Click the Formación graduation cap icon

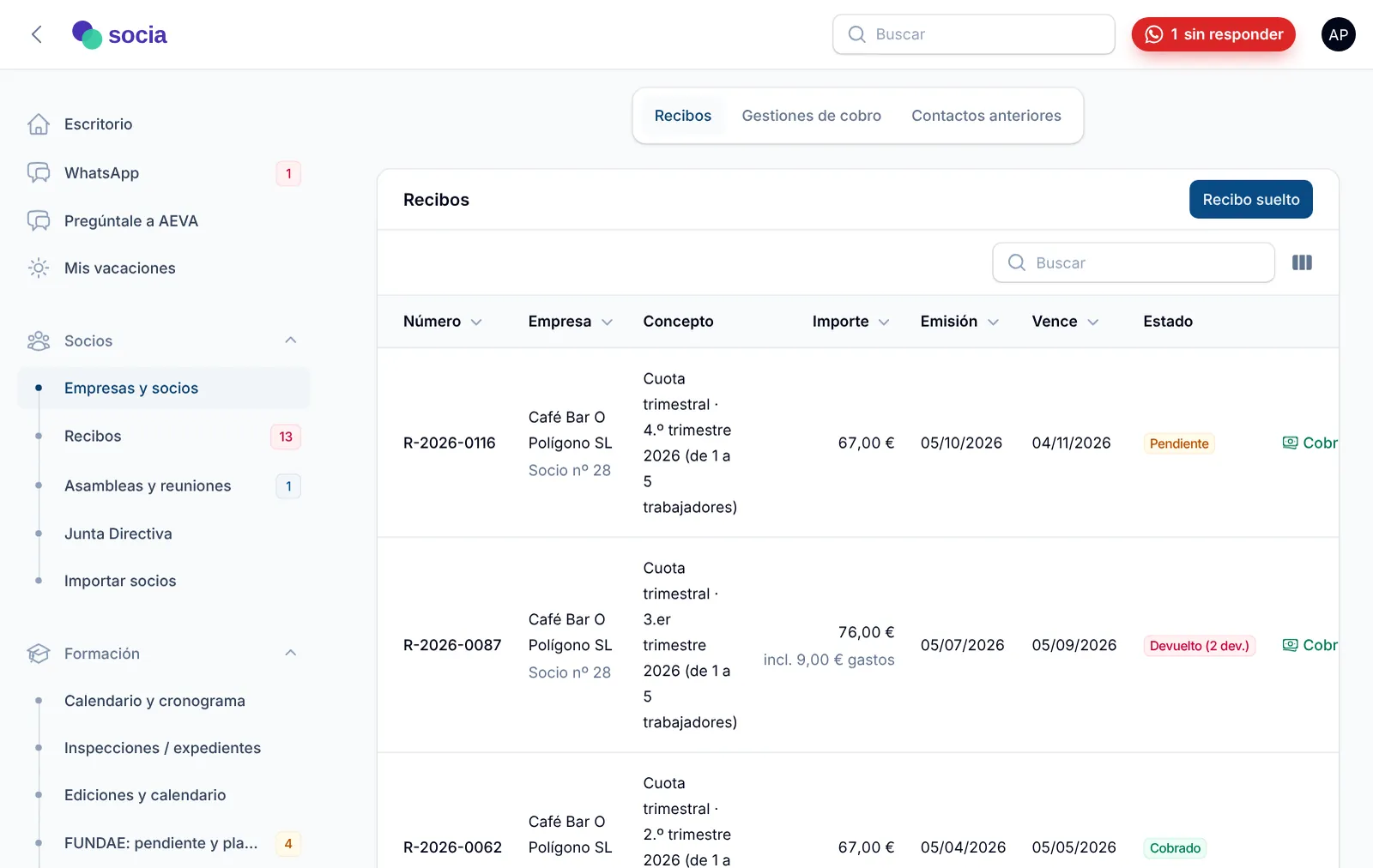(x=39, y=654)
